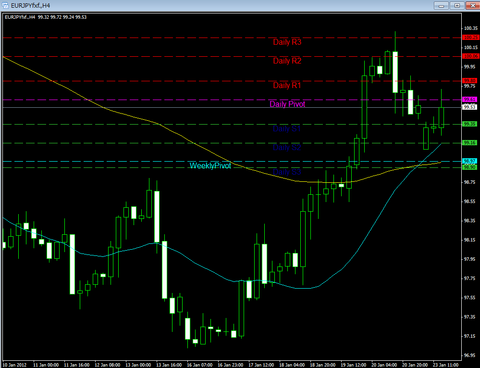Close the EURJPY H4 chart window
Screen dimensions: 480x368
click(x=473, y=5)
